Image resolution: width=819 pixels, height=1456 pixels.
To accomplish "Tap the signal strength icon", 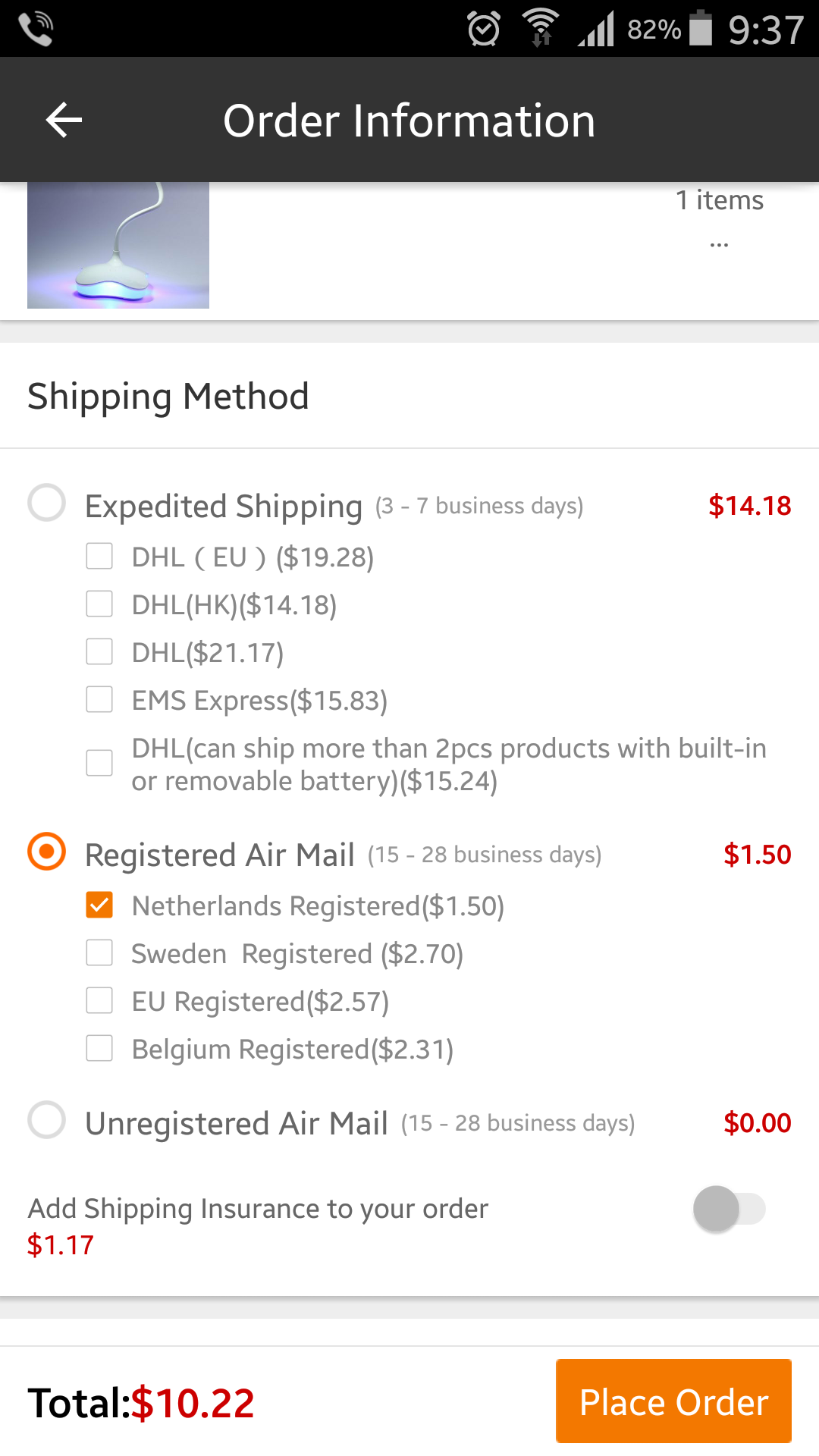I will click(x=596, y=30).
